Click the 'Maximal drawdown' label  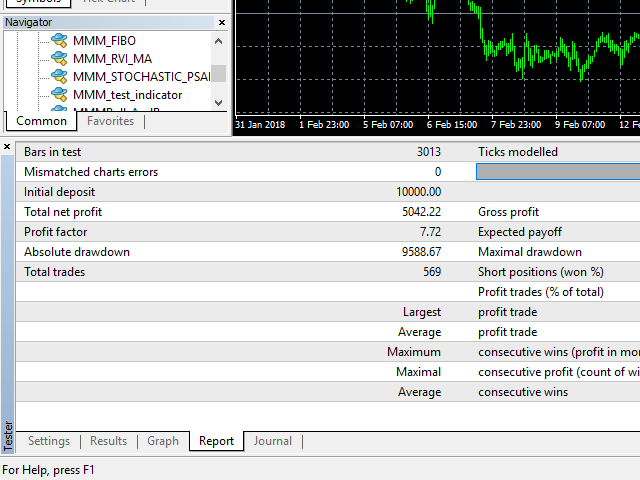(530, 252)
